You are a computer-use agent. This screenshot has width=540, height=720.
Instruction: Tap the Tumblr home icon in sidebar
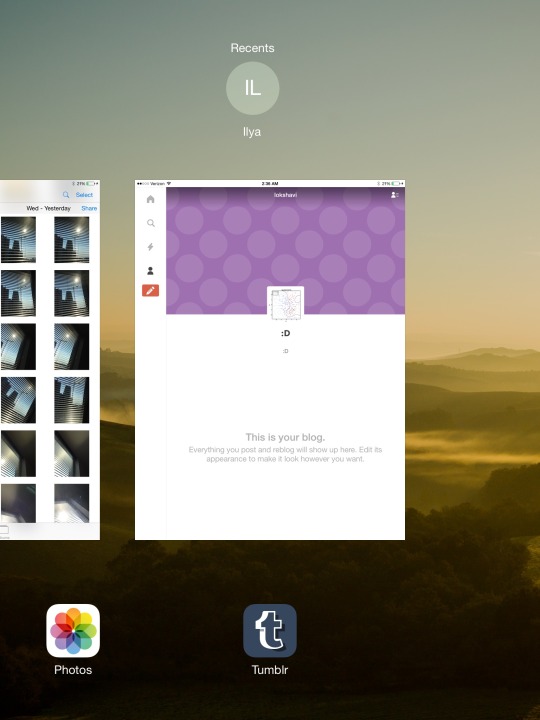coord(151,199)
